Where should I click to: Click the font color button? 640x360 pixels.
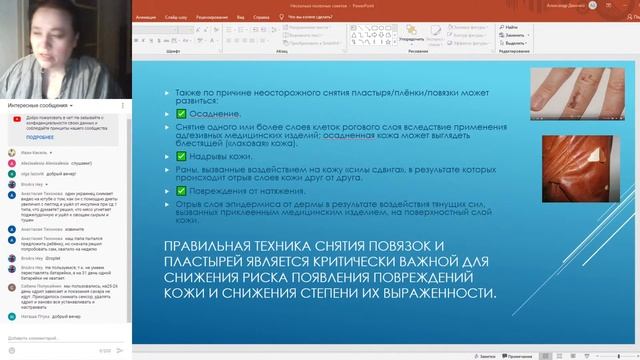tap(212, 40)
